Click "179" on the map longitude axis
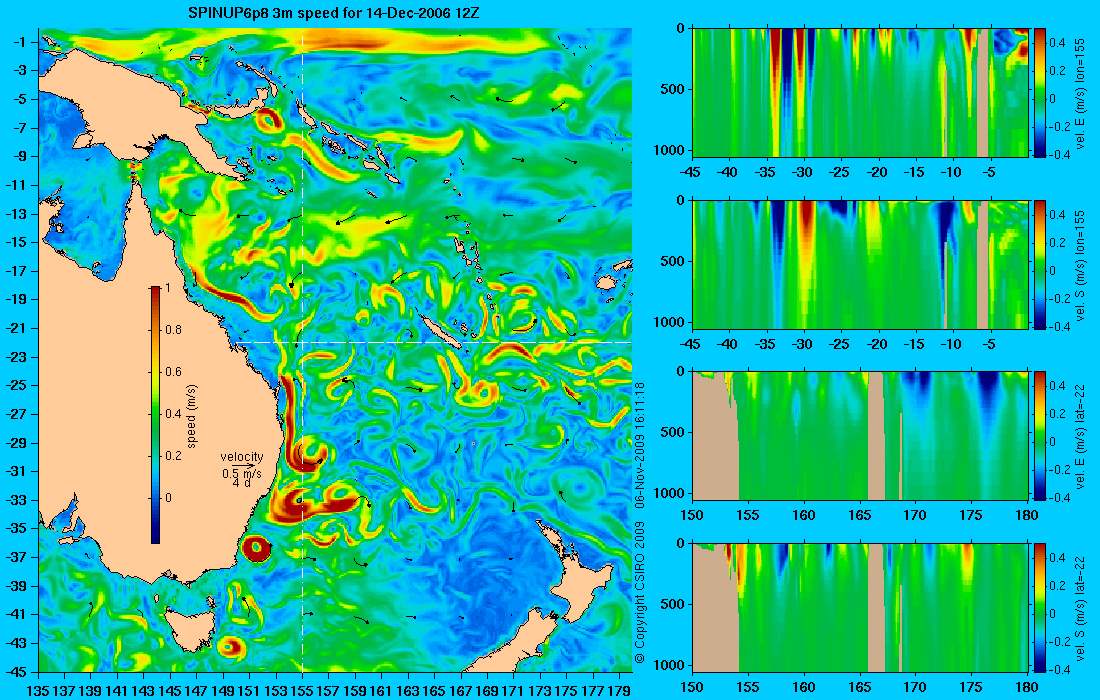This screenshot has height=700, width=1100. (x=619, y=690)
